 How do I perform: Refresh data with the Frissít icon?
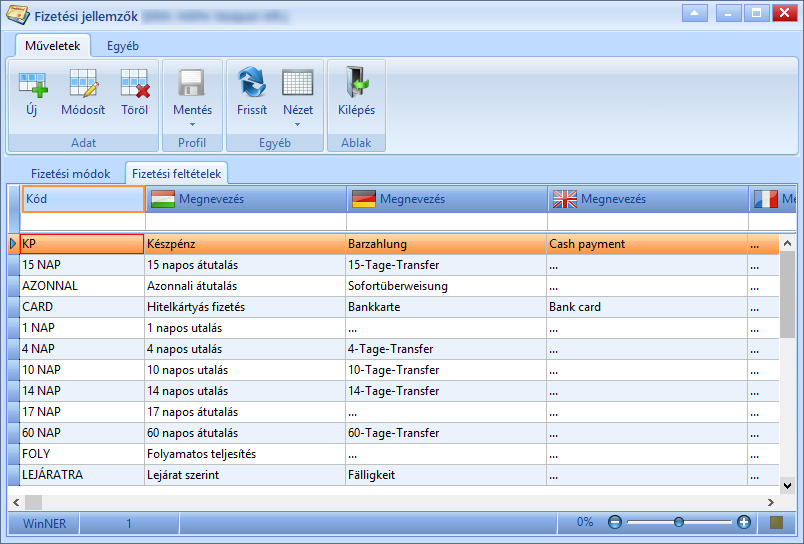[x=252, y=82]
